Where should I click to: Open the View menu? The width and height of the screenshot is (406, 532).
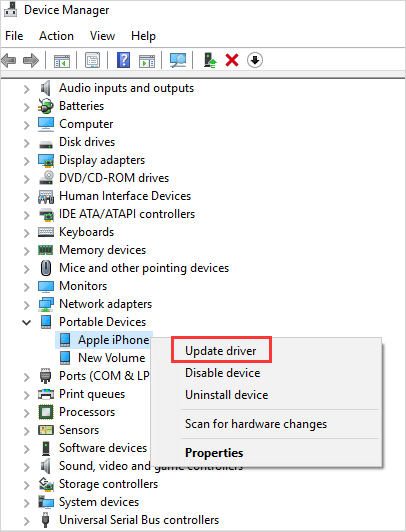click(102, 36)
